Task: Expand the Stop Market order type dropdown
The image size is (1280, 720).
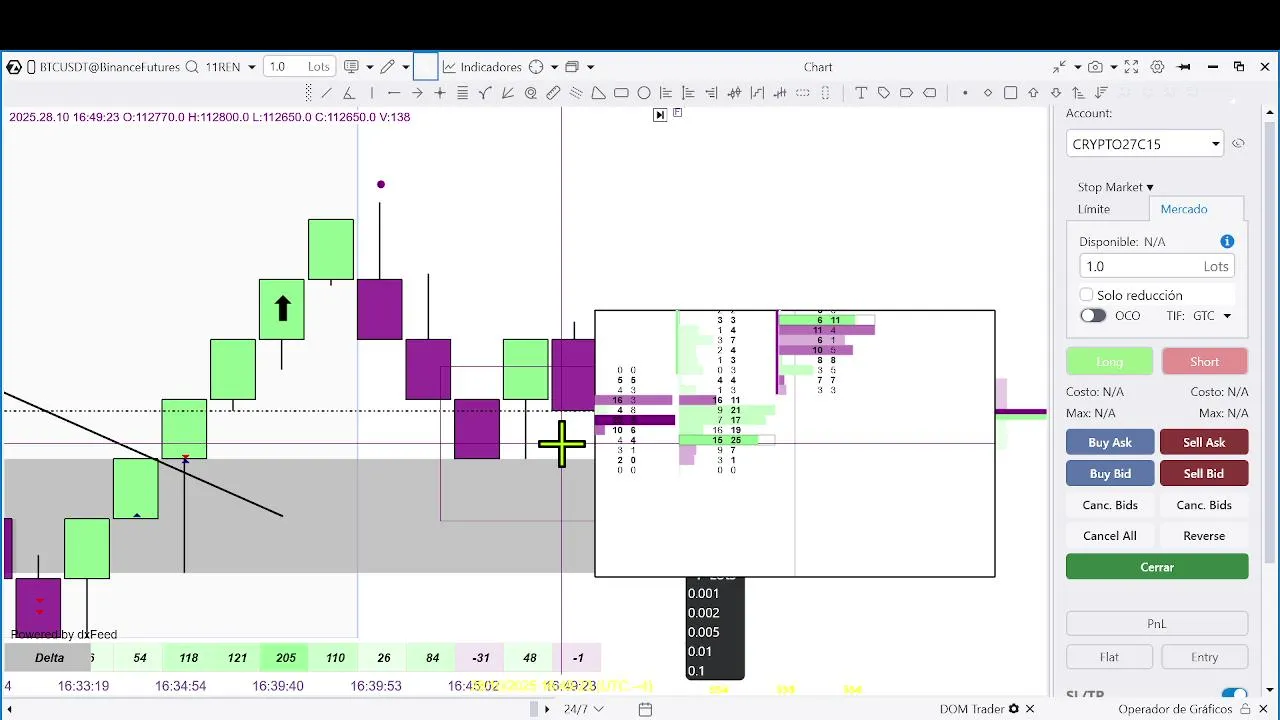Action: click(x=1115, y=187)
